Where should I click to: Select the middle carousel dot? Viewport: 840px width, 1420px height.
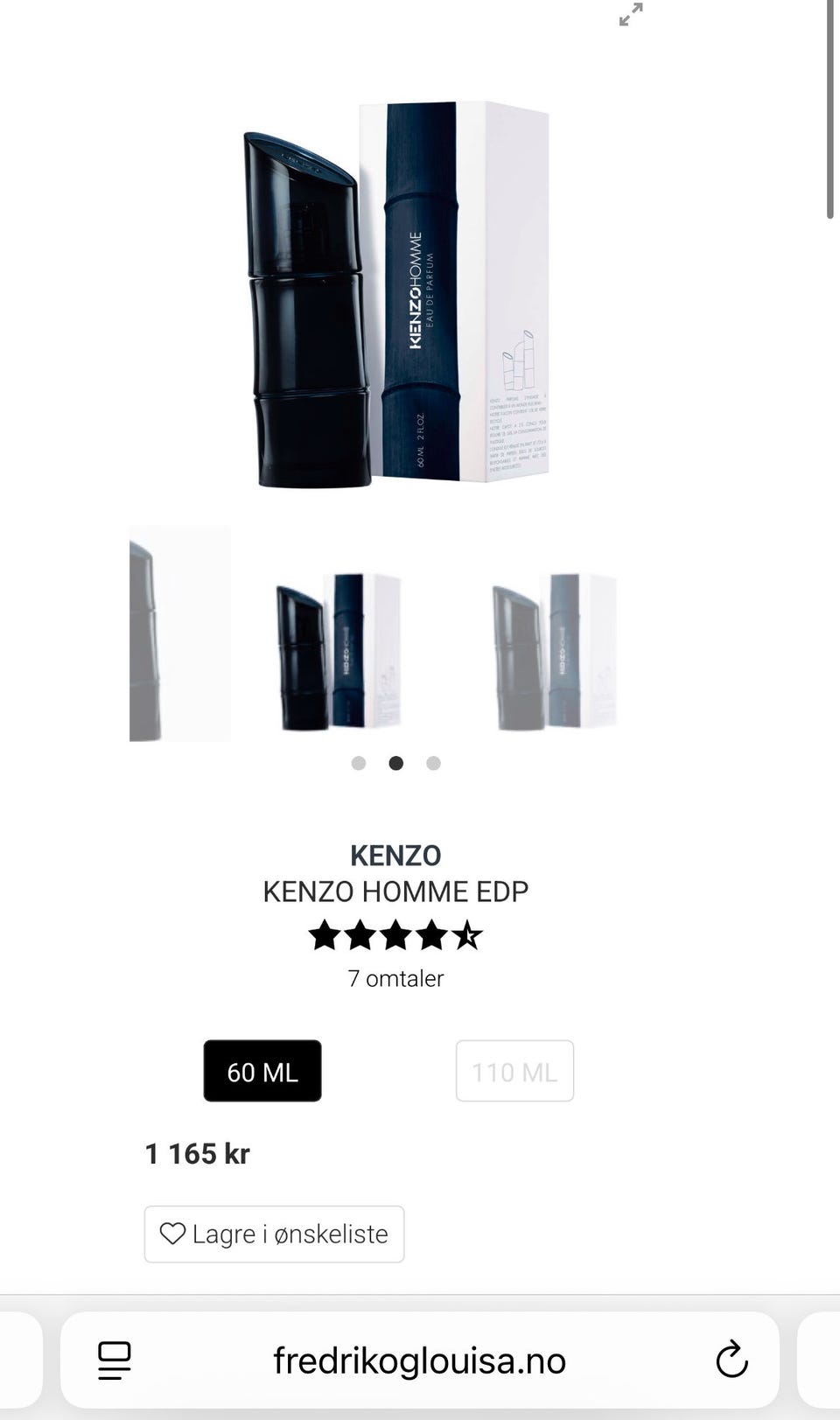pos(396,763)
